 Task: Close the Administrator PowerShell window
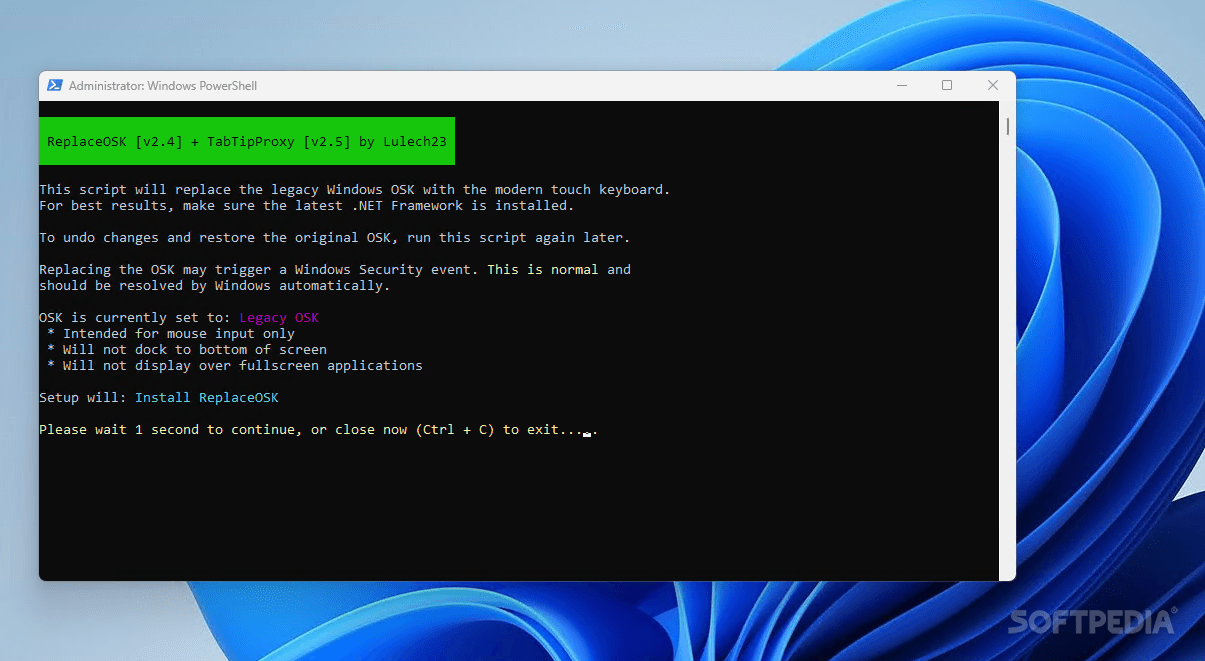coord(993,86)
